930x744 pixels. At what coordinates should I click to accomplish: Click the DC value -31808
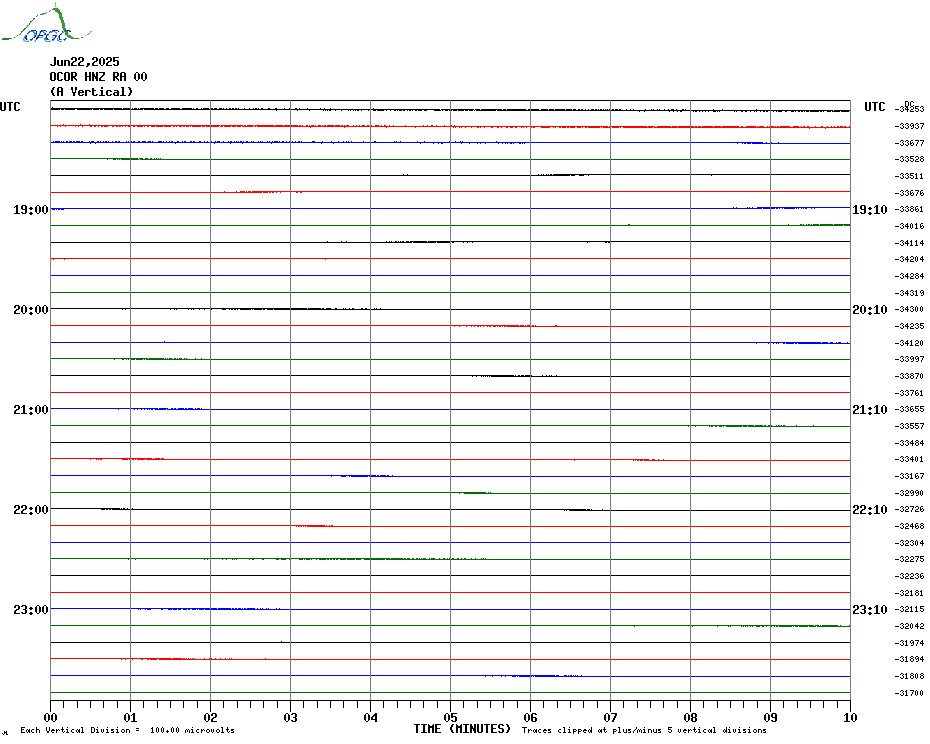click(909, 676)
